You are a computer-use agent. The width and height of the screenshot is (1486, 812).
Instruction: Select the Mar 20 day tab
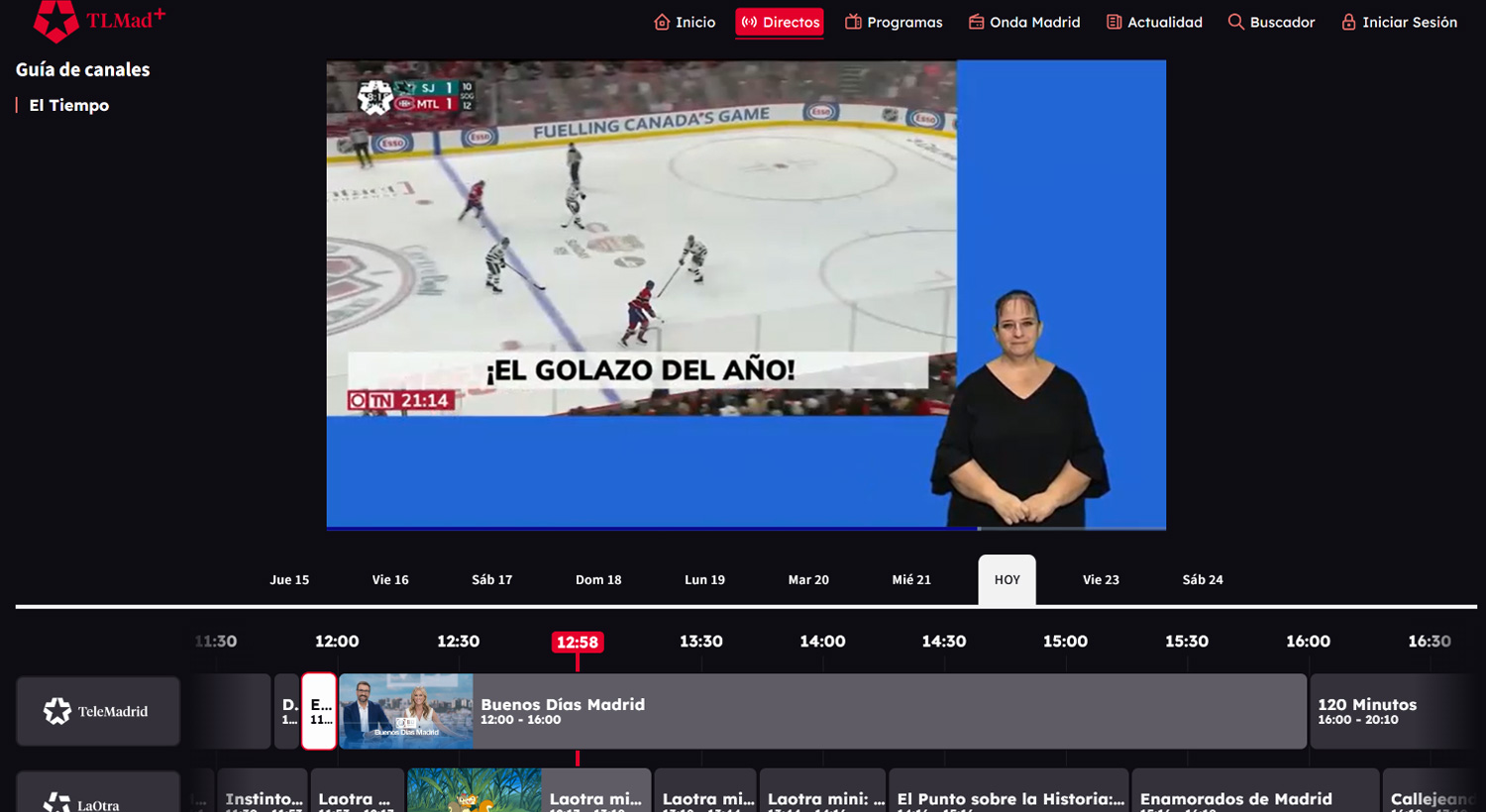pos(808,580)
